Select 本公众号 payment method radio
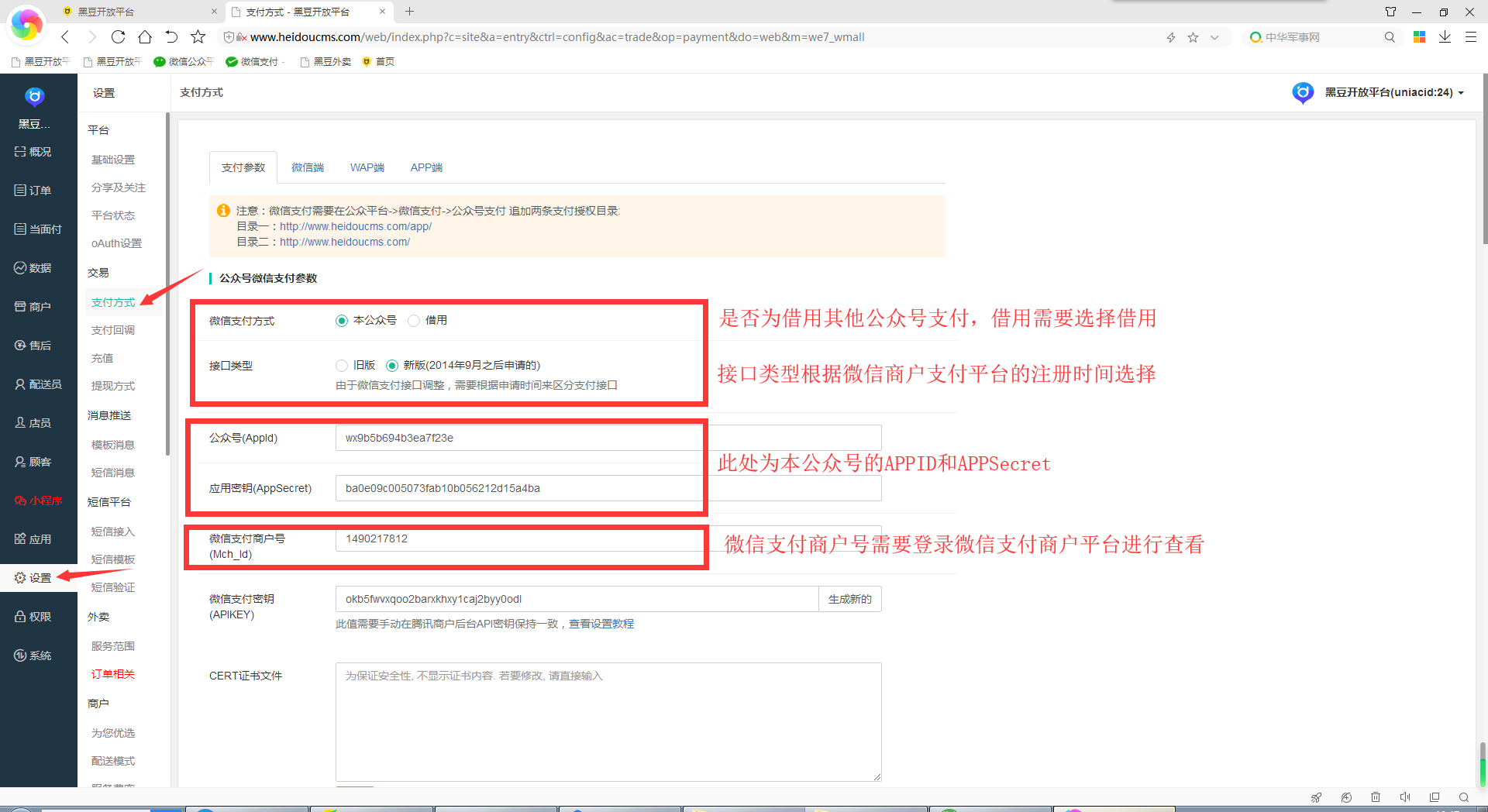Viewport: 1488px width, 812px height. tap(342, 321)
